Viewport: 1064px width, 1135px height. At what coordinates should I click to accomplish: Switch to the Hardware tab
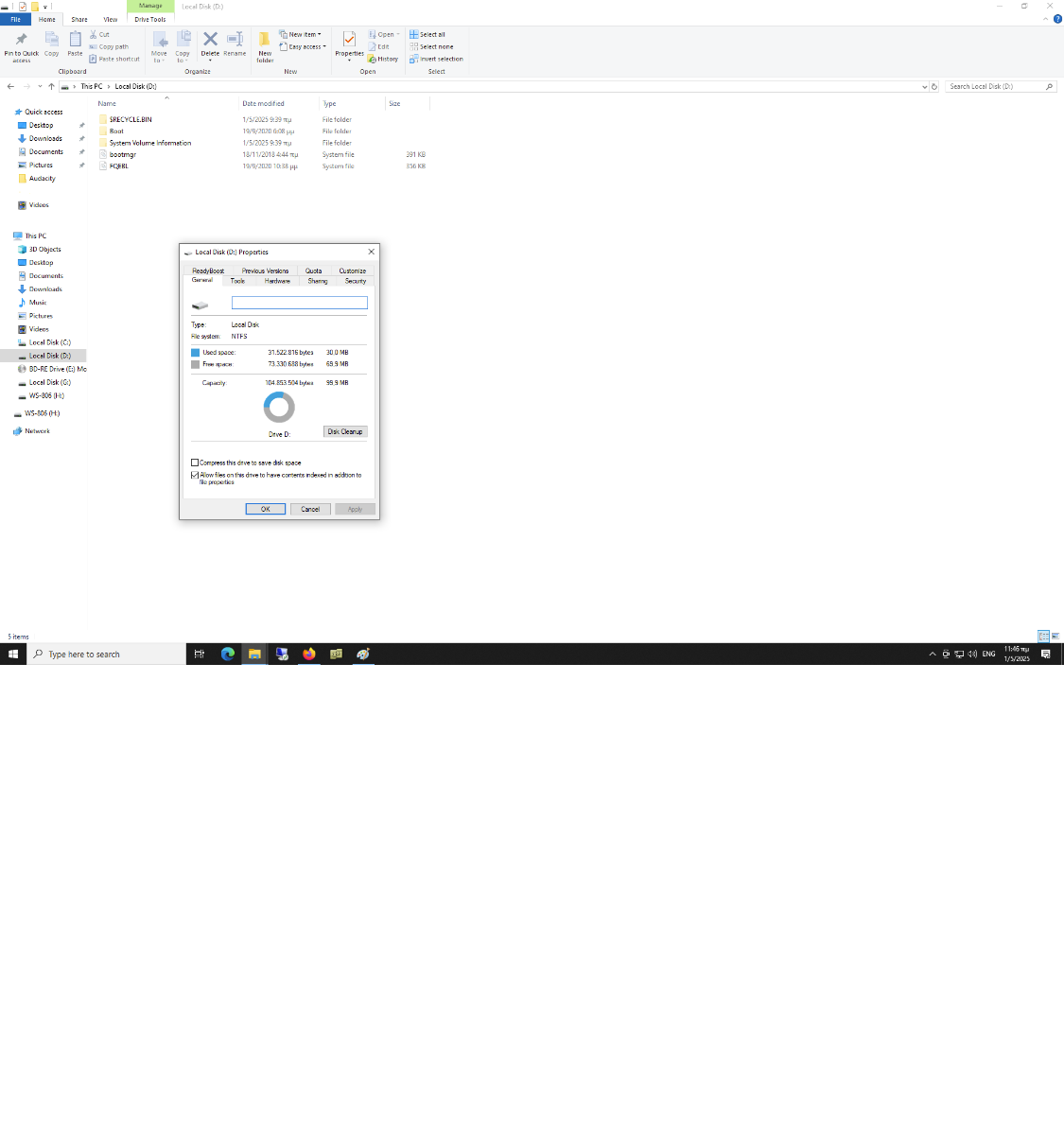coord(277,281)
